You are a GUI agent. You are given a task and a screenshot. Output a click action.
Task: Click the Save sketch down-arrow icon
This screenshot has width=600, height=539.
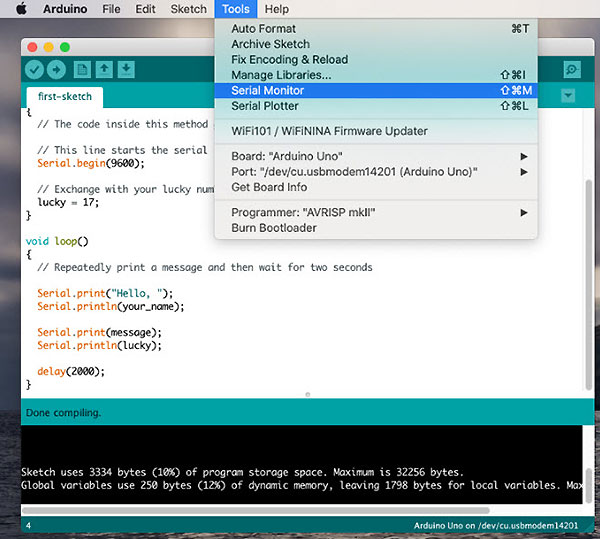tap(126, 69)
